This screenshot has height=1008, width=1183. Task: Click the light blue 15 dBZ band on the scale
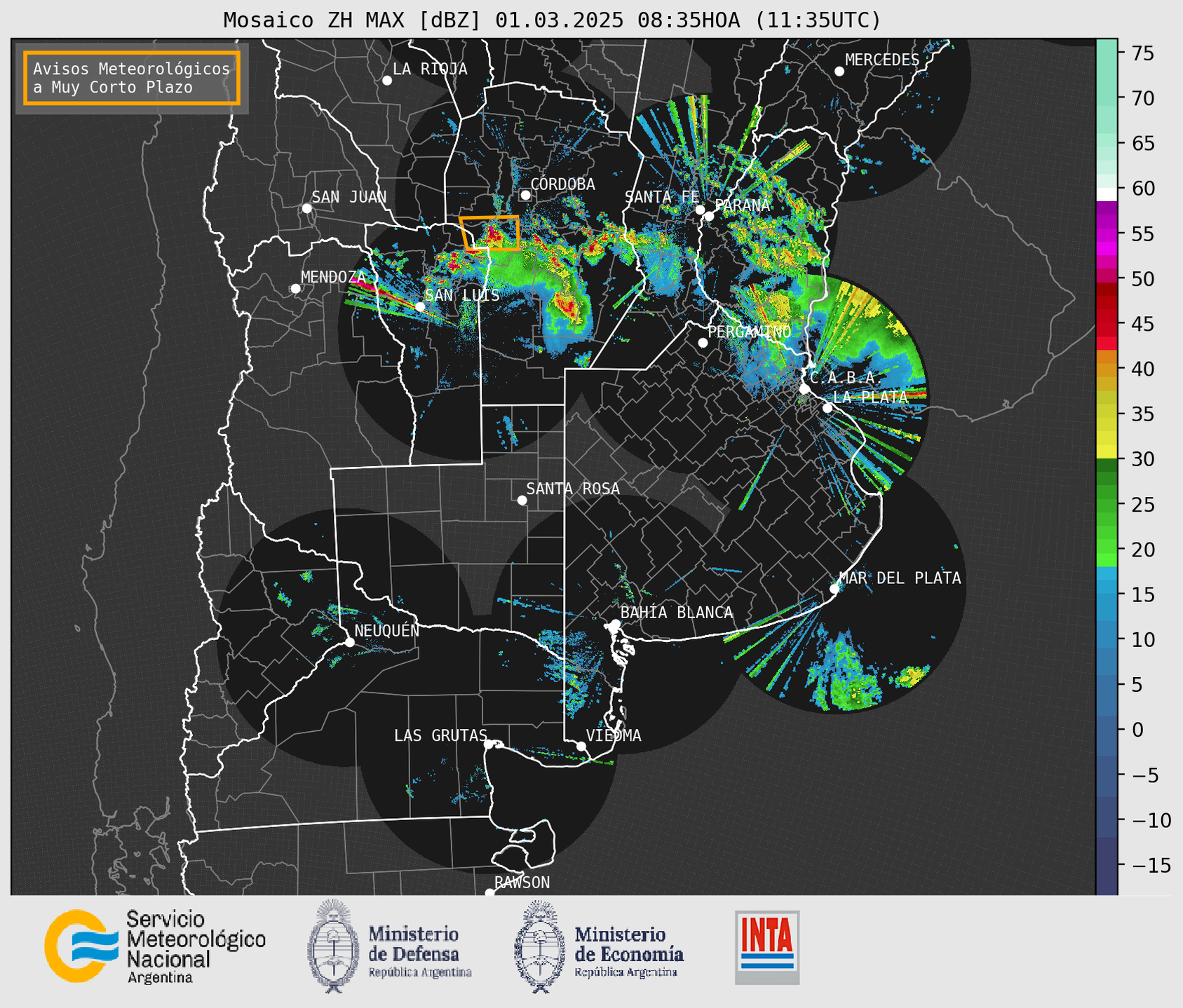point(1107,595)
